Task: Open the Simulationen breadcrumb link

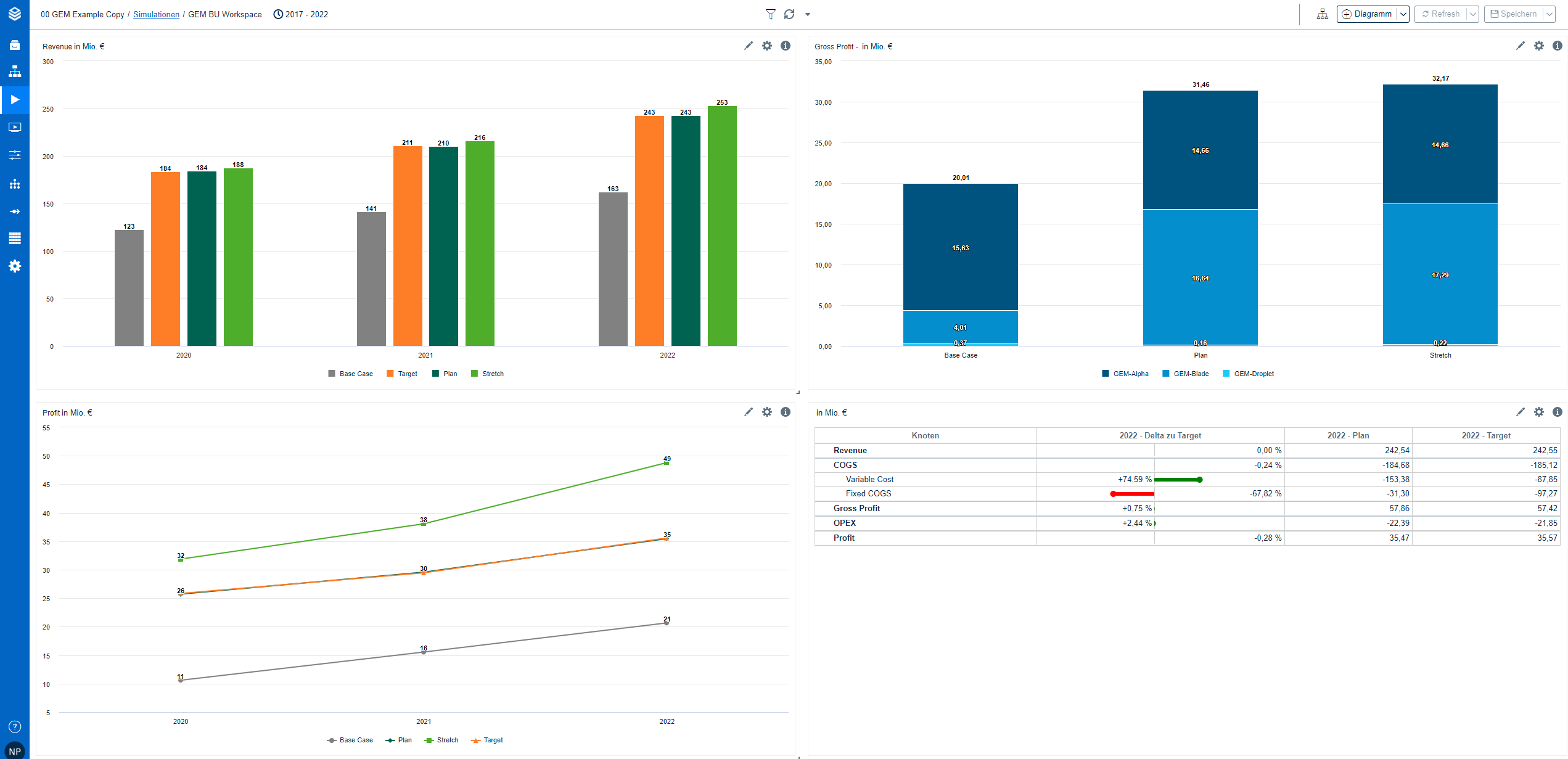Action: coord(156,14)
